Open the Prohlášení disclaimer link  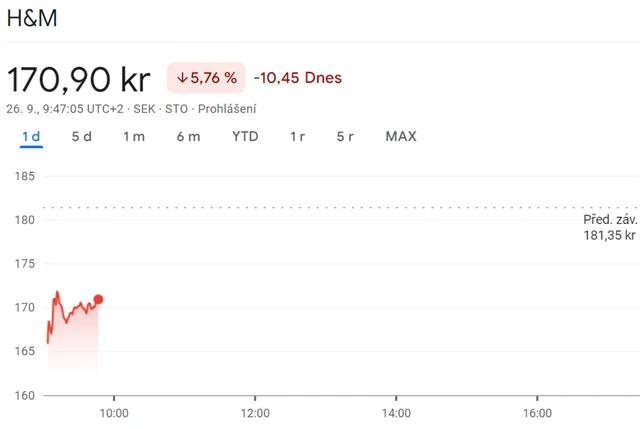coord(227,108)
